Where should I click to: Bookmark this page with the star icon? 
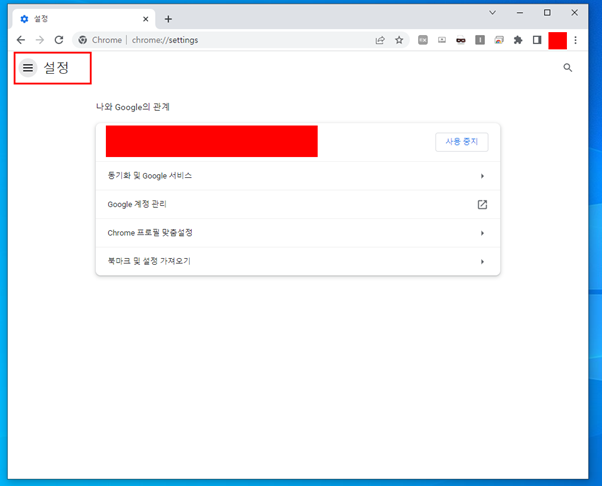[399, 40]
